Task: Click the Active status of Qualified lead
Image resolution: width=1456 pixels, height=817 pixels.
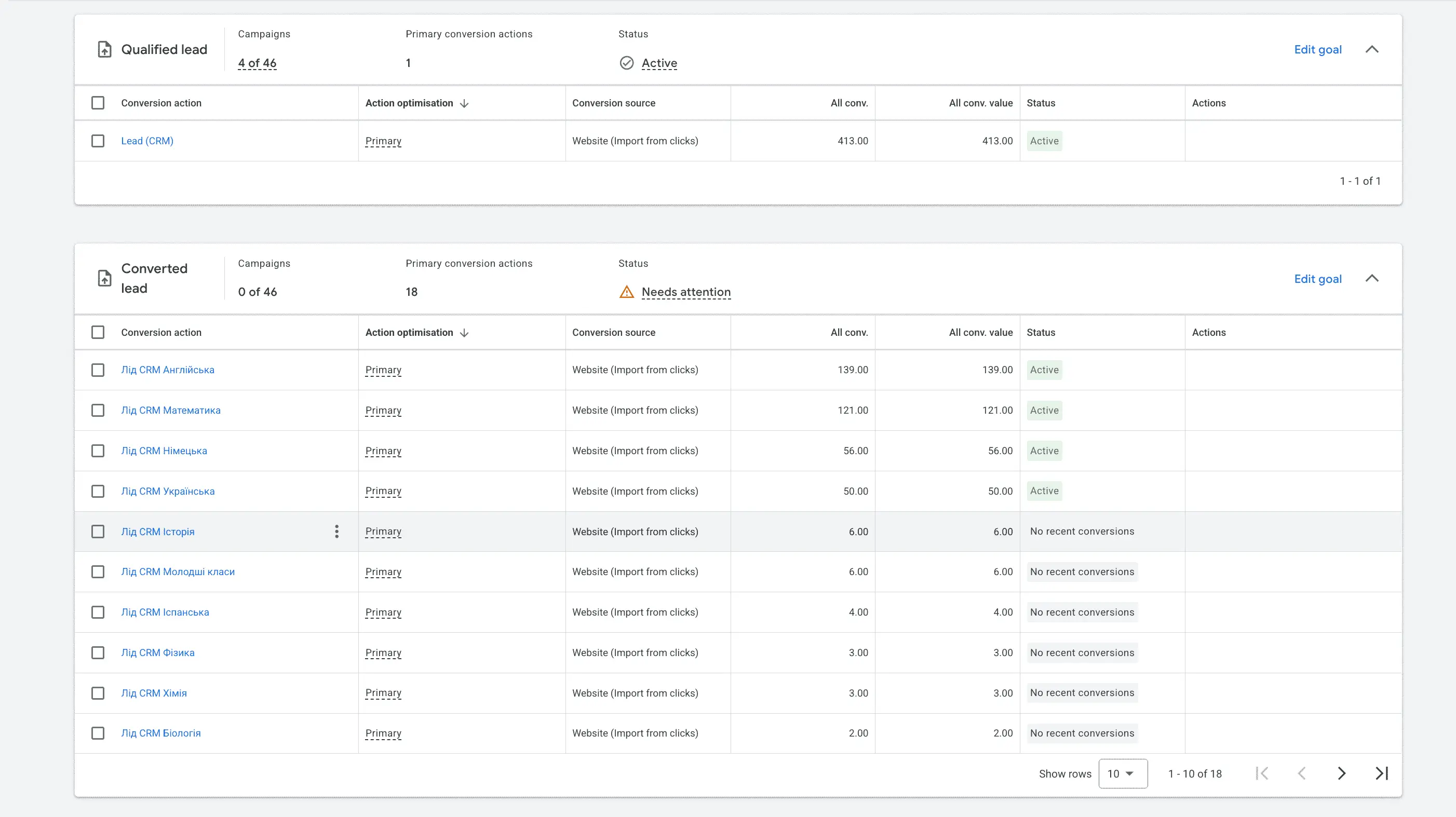Action: pyautogui.click(x=659, y=63)
